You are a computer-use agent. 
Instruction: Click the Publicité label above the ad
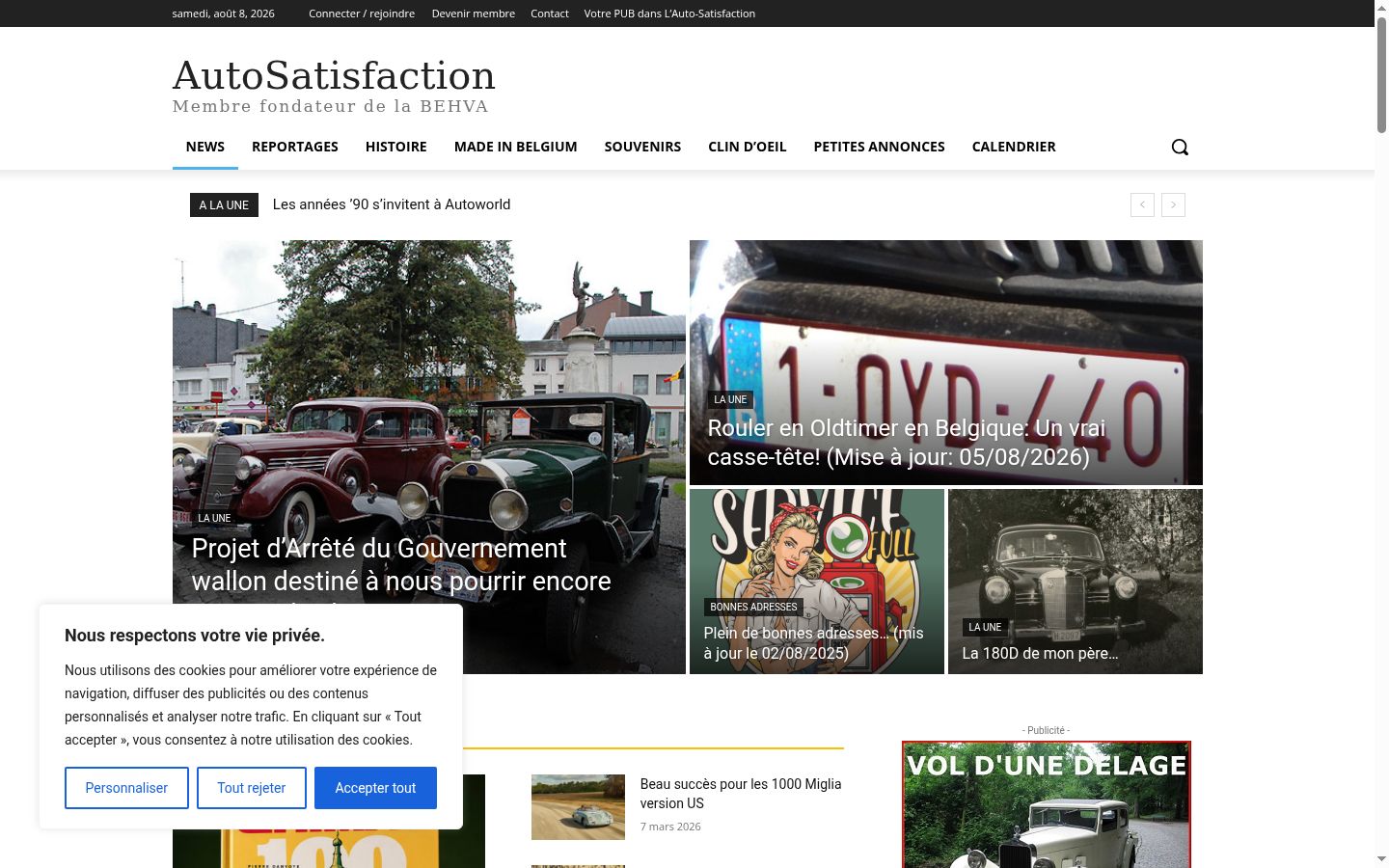tap(1047, 730)
